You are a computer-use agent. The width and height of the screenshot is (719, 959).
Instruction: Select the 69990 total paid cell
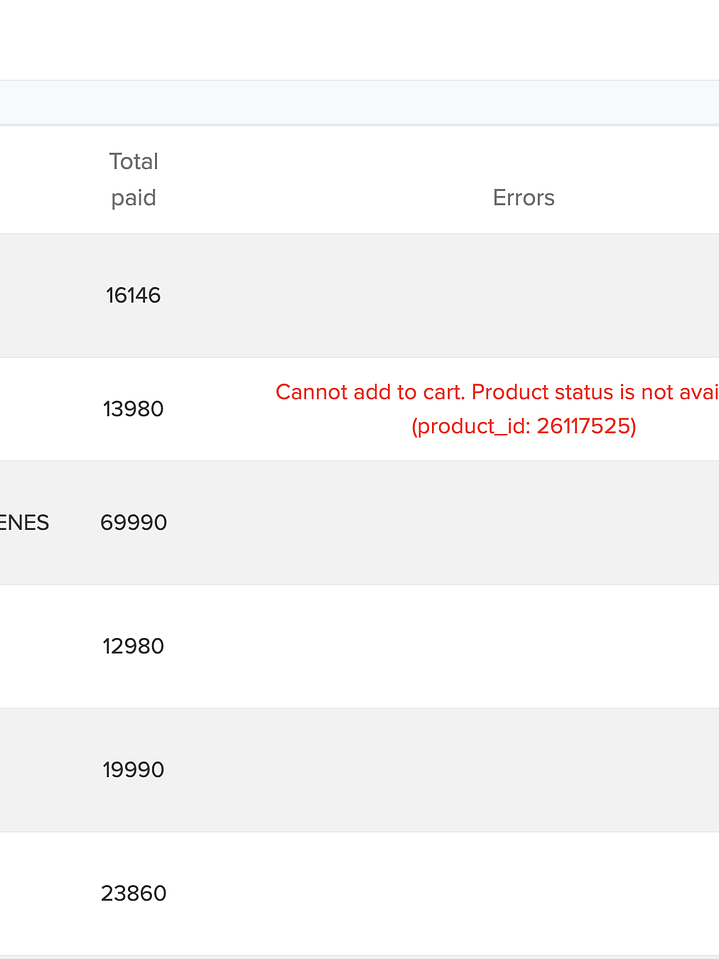tap(134, 523)
